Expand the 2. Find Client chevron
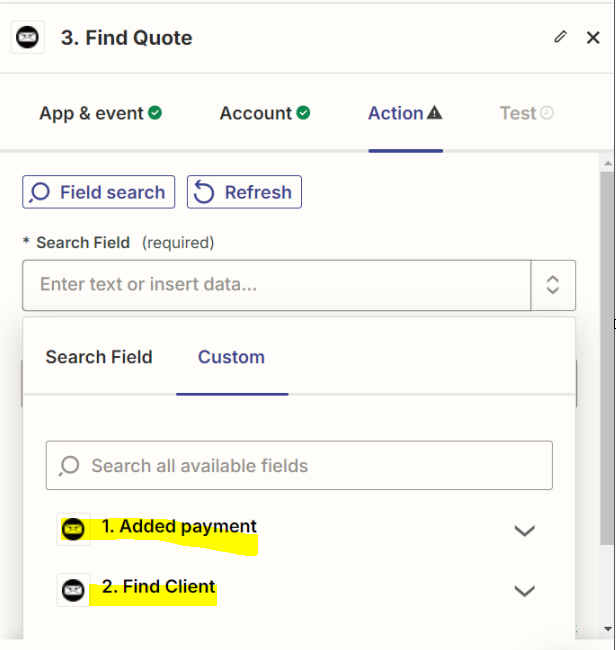Viewport: 616px width, 650px height. (x=524, y=591)
